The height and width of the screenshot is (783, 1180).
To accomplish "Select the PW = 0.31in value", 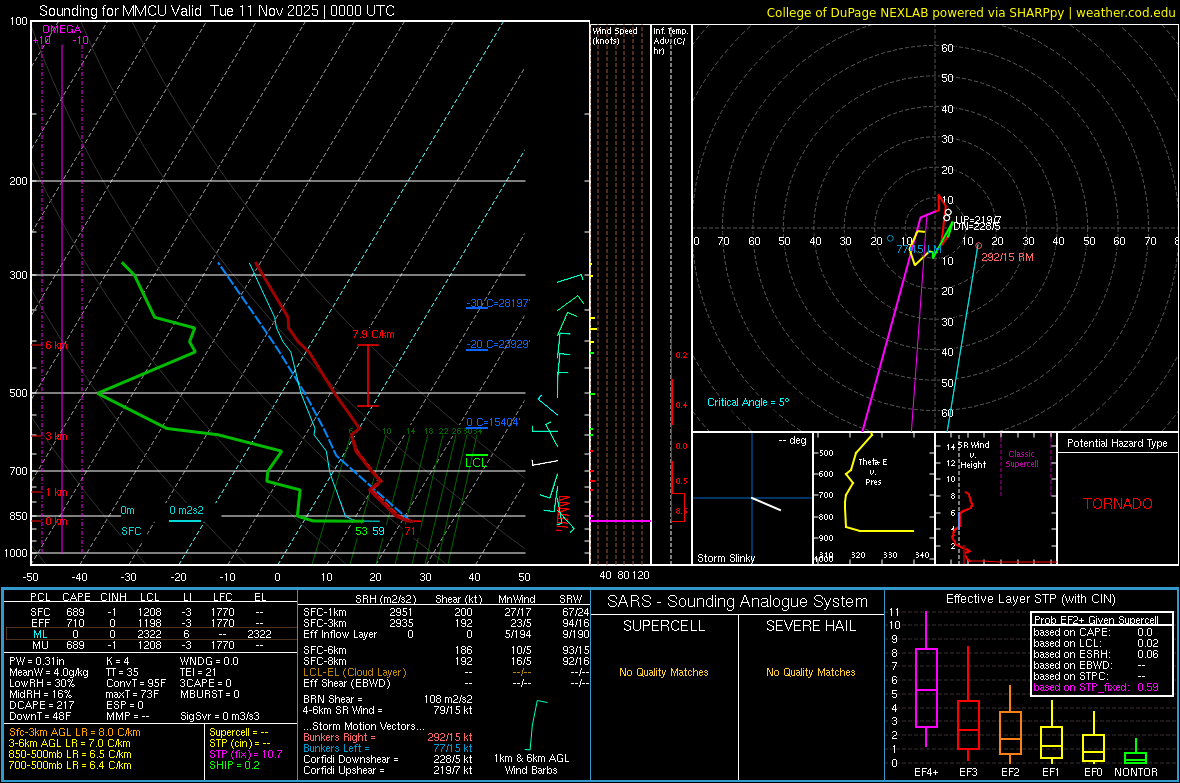I will 37,661.
